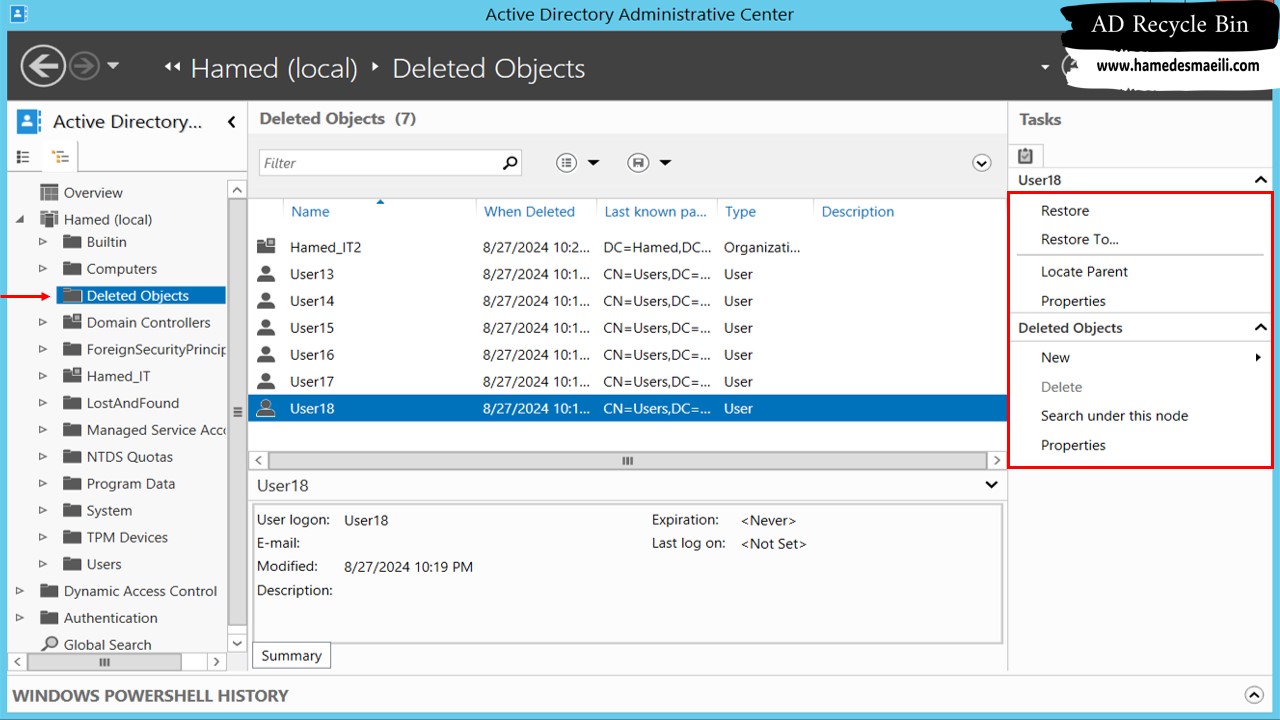1280x720 pixels.
Task: Open Properties under User18 tasks
Action: (x=1073, y=301)
